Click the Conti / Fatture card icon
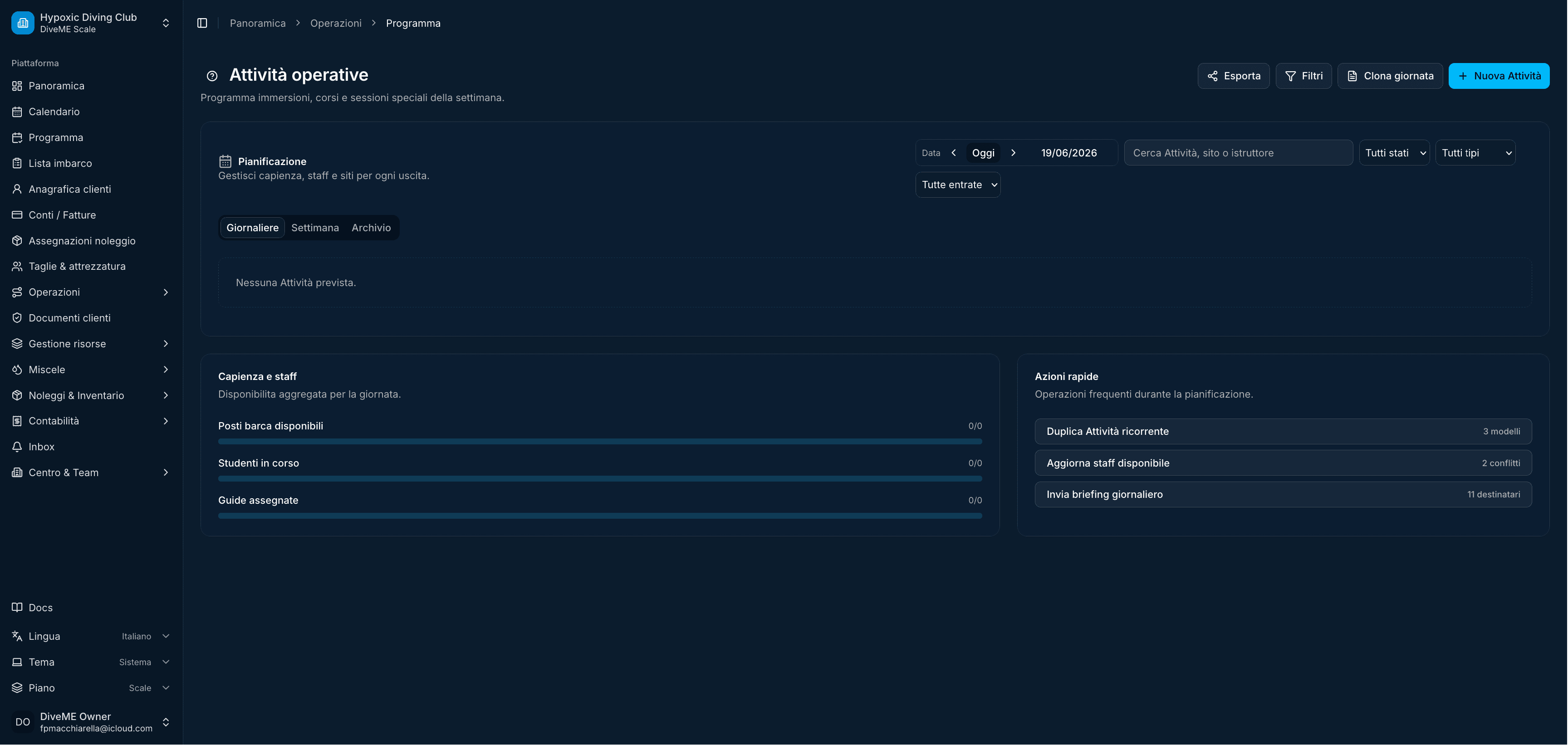This screenshot has height=745, width=1568. click(17, 214)
